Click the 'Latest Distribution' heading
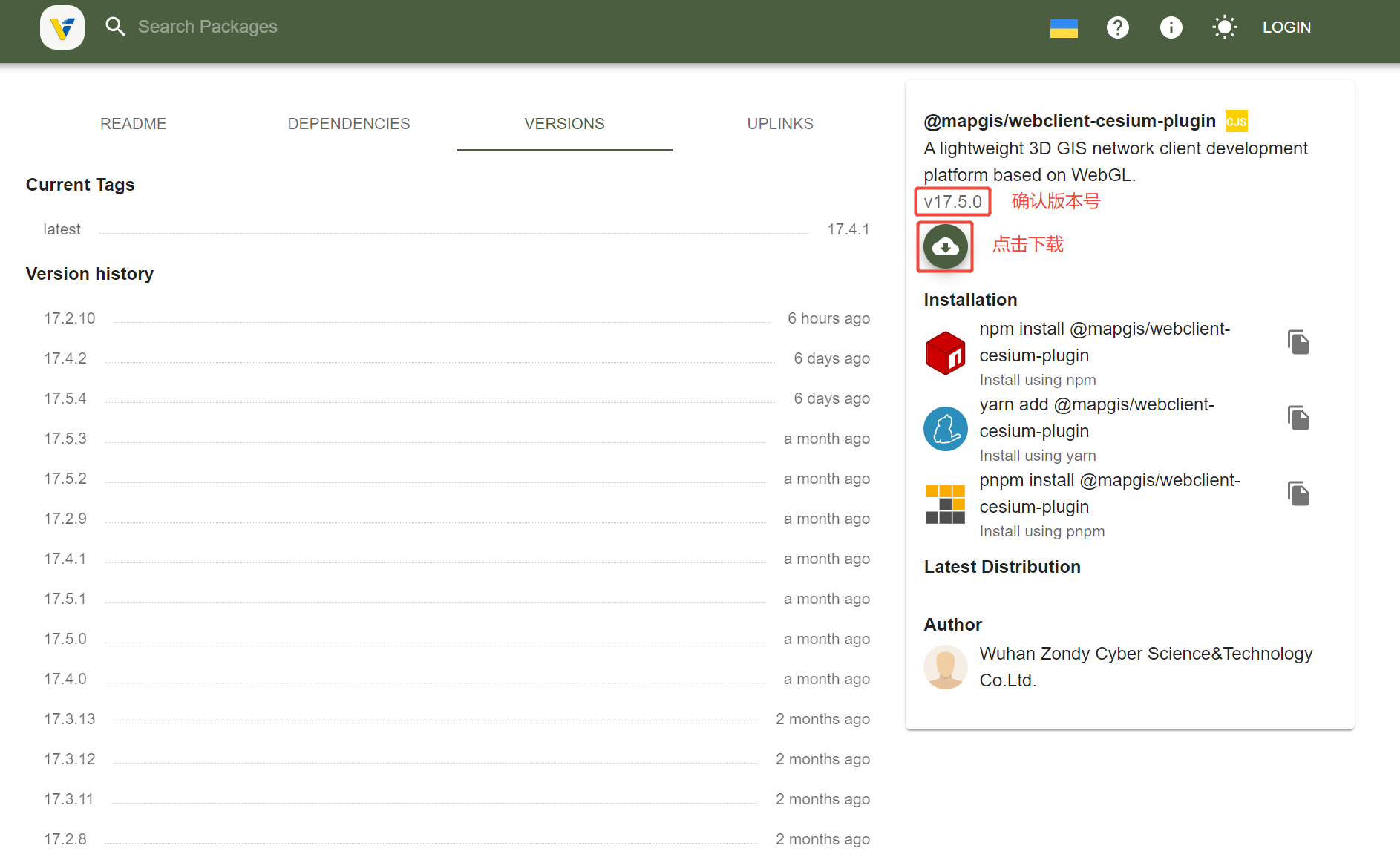This screenshot has width=1400, height=857. pyautogui.click(x=1002, y=567)
